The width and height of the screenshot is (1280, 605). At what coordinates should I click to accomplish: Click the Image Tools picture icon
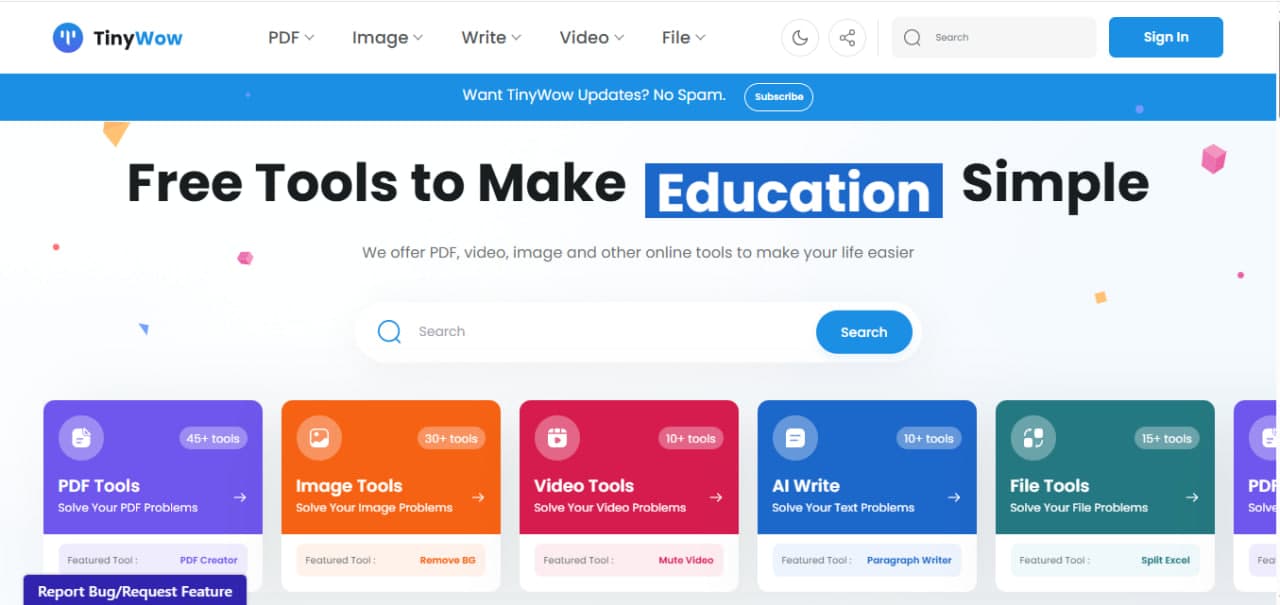click(x=319, y=438)
